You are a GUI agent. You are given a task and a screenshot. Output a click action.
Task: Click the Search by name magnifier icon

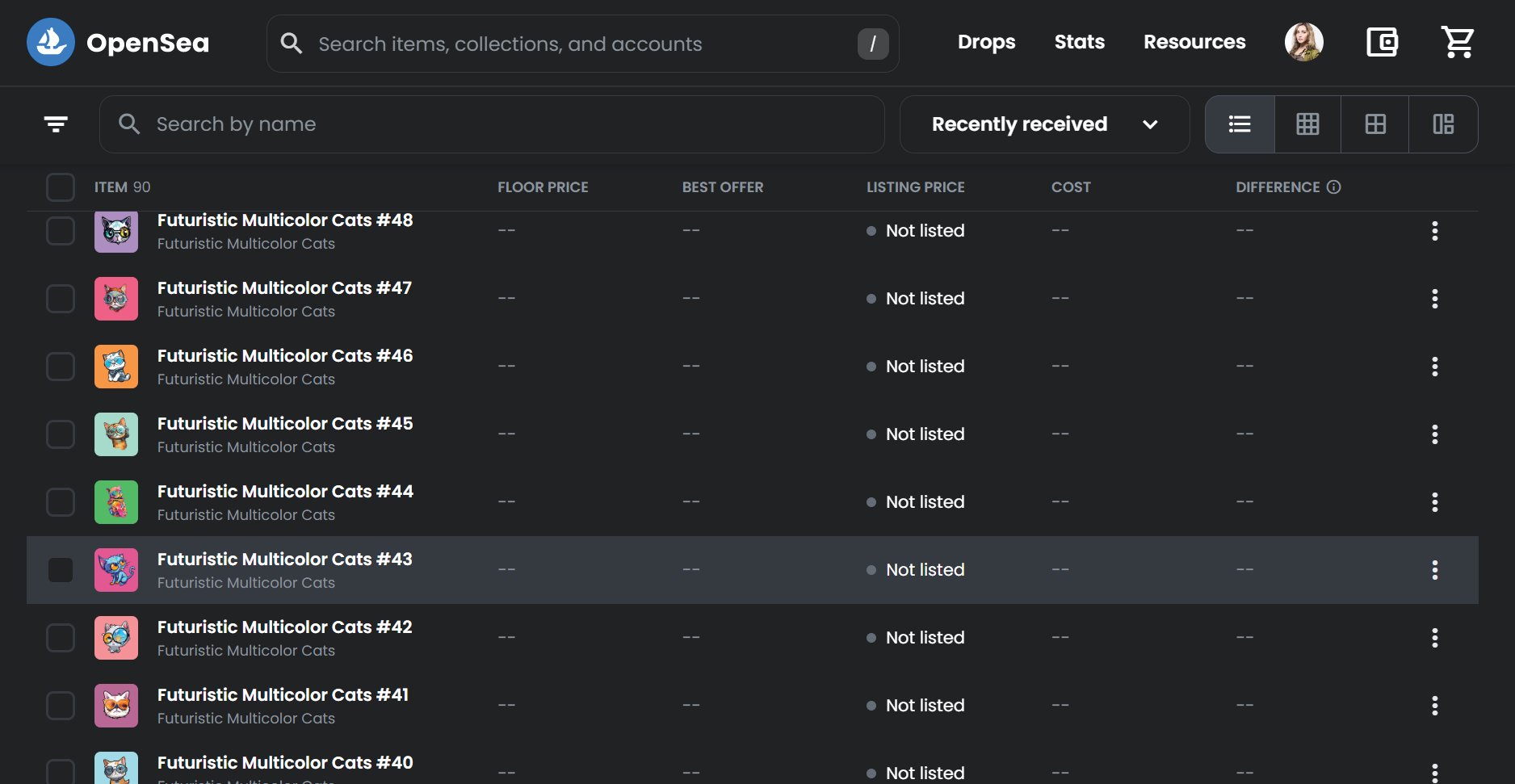point(129,124)
